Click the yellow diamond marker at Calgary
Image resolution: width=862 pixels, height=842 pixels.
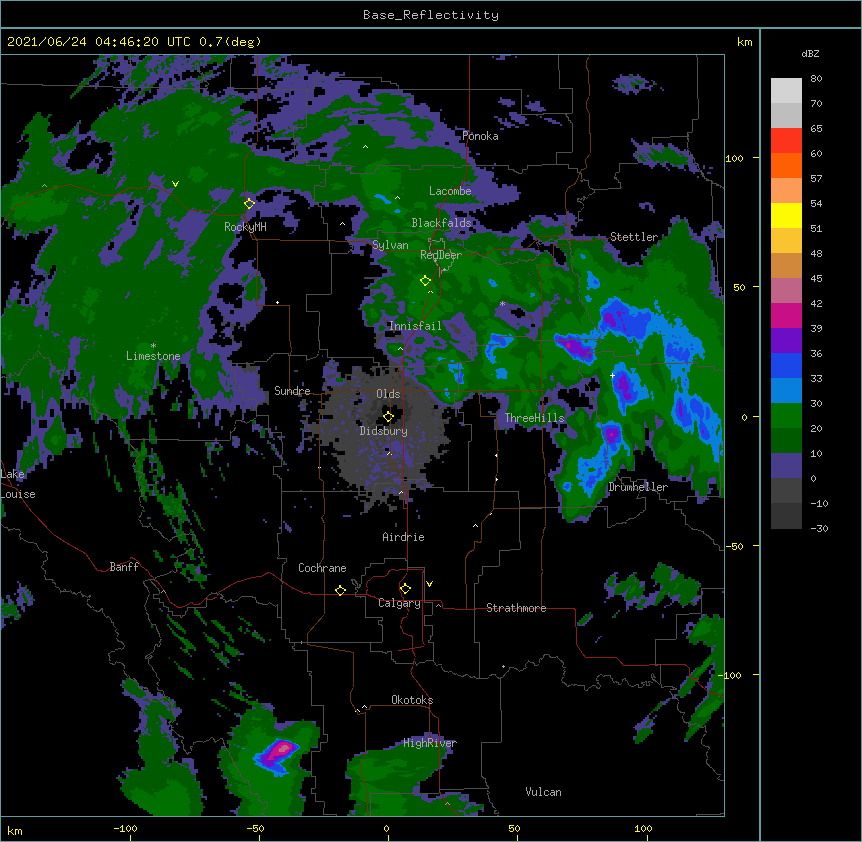405,589
